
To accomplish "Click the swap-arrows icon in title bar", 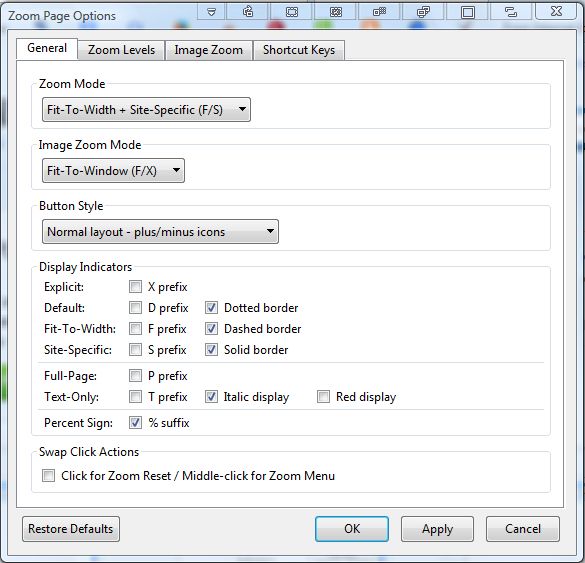I will [x=511, y=12].
